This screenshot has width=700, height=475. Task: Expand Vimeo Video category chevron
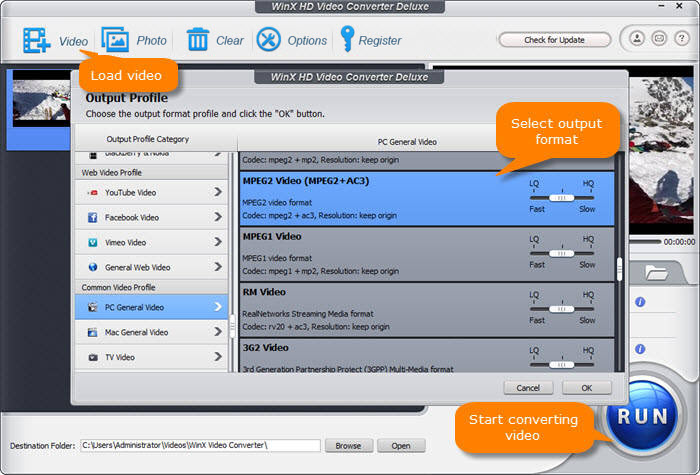point(217,242)
